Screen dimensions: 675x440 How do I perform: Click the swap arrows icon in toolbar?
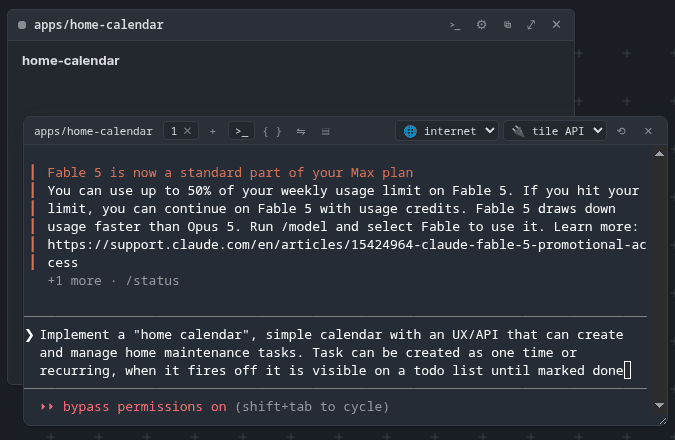click(301, 131)
